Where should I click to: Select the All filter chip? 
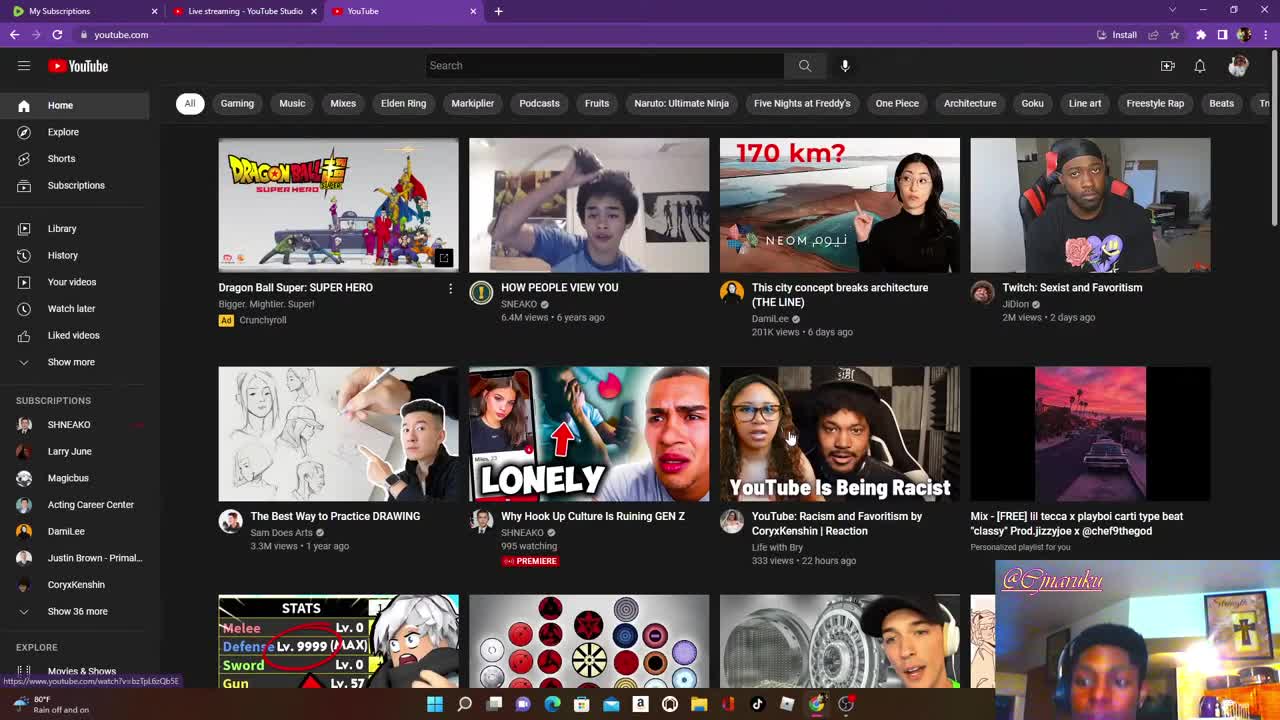coord(190,103)
